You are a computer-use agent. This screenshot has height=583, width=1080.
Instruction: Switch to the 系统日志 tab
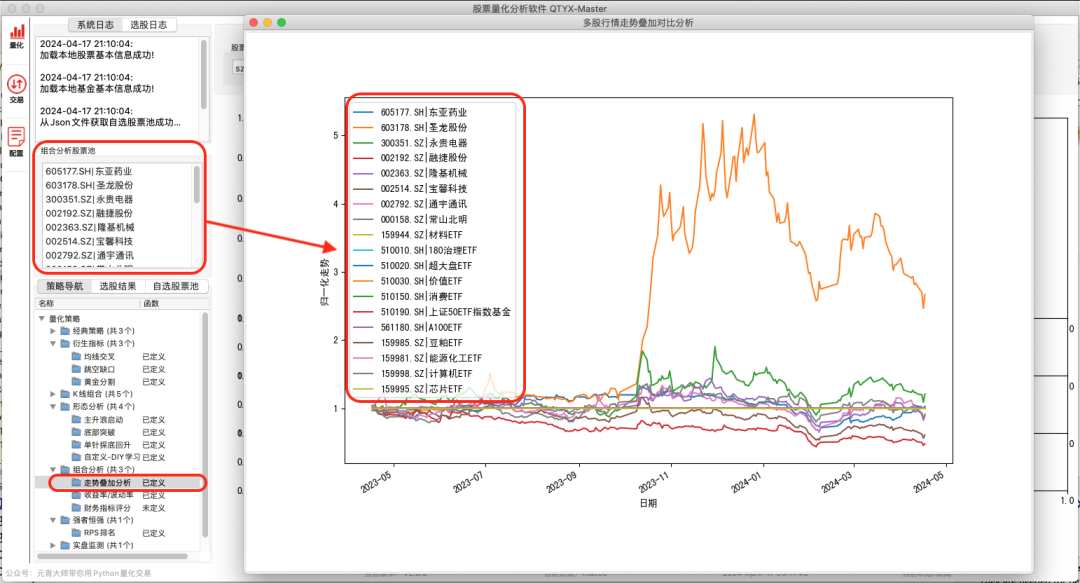tap(95, 25)
